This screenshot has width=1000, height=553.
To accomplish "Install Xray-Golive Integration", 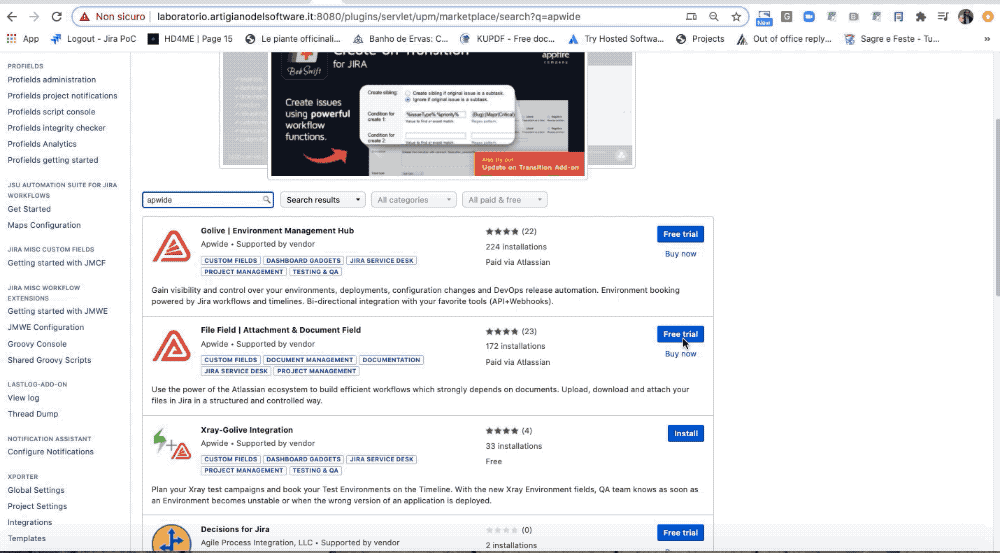I will 686,434.
